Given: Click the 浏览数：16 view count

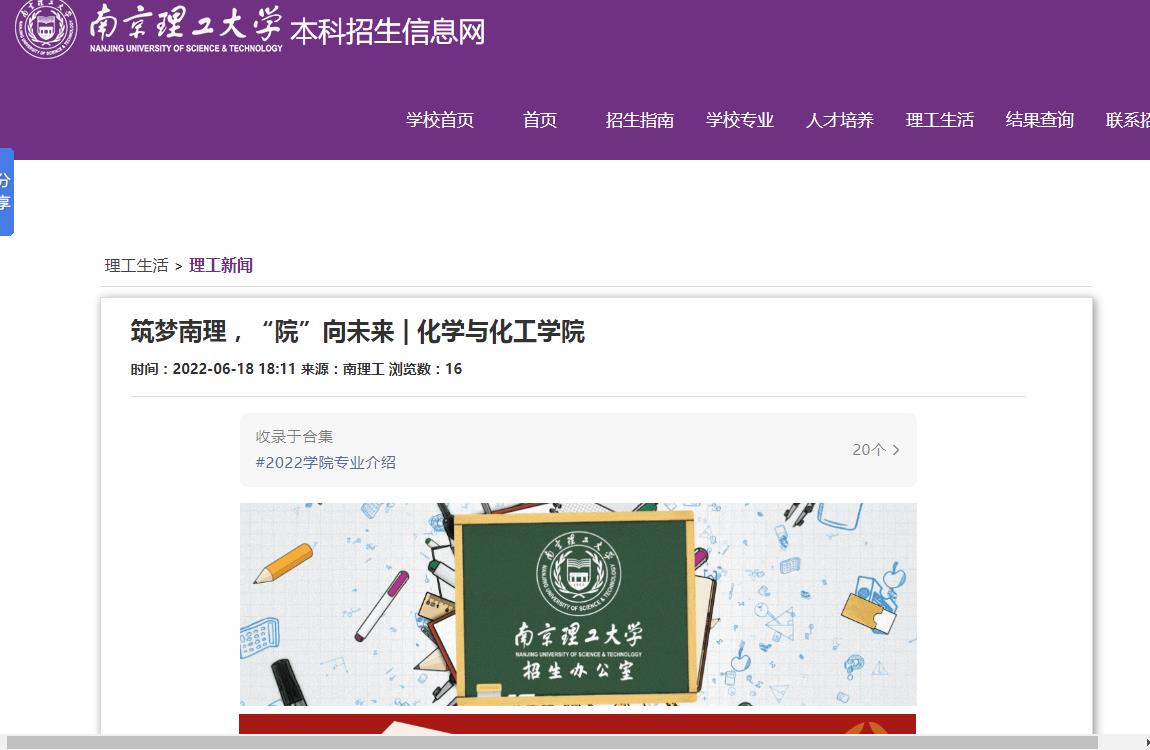Looking at the screenshot, I should click(425, 369).
